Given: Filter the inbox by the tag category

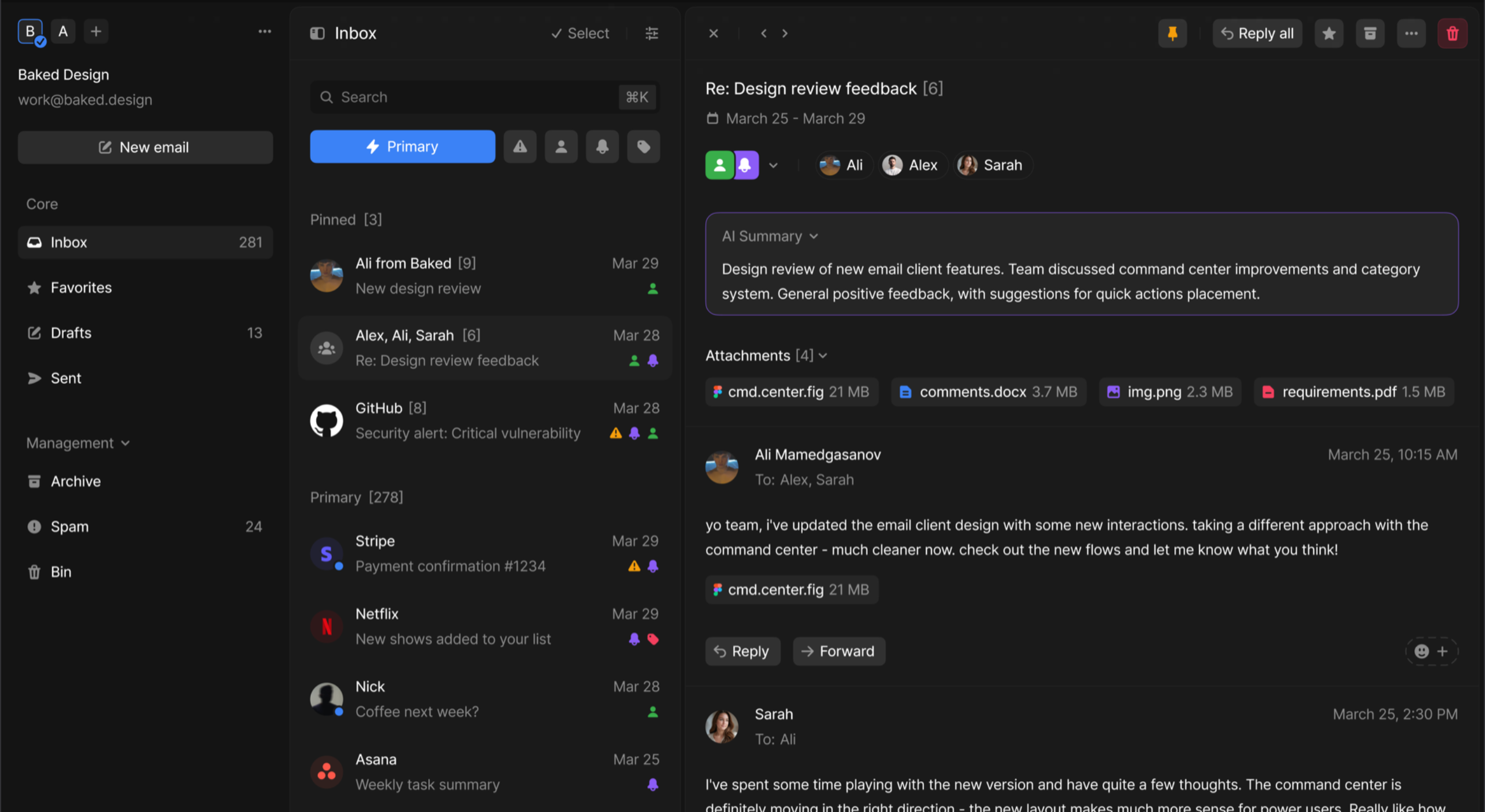Looking at the screenshot, I should (643, 147).
